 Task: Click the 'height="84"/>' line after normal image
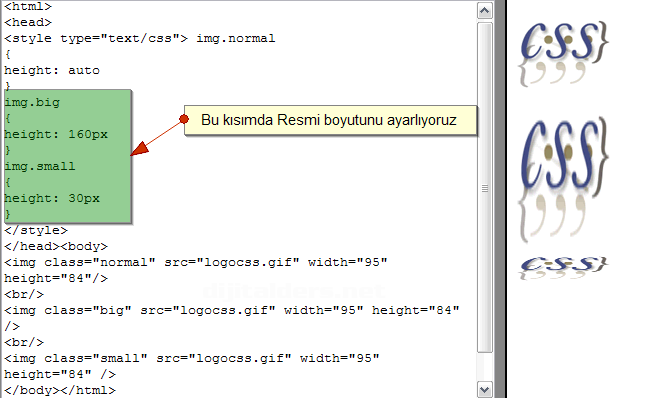click(x=56, y=278)
